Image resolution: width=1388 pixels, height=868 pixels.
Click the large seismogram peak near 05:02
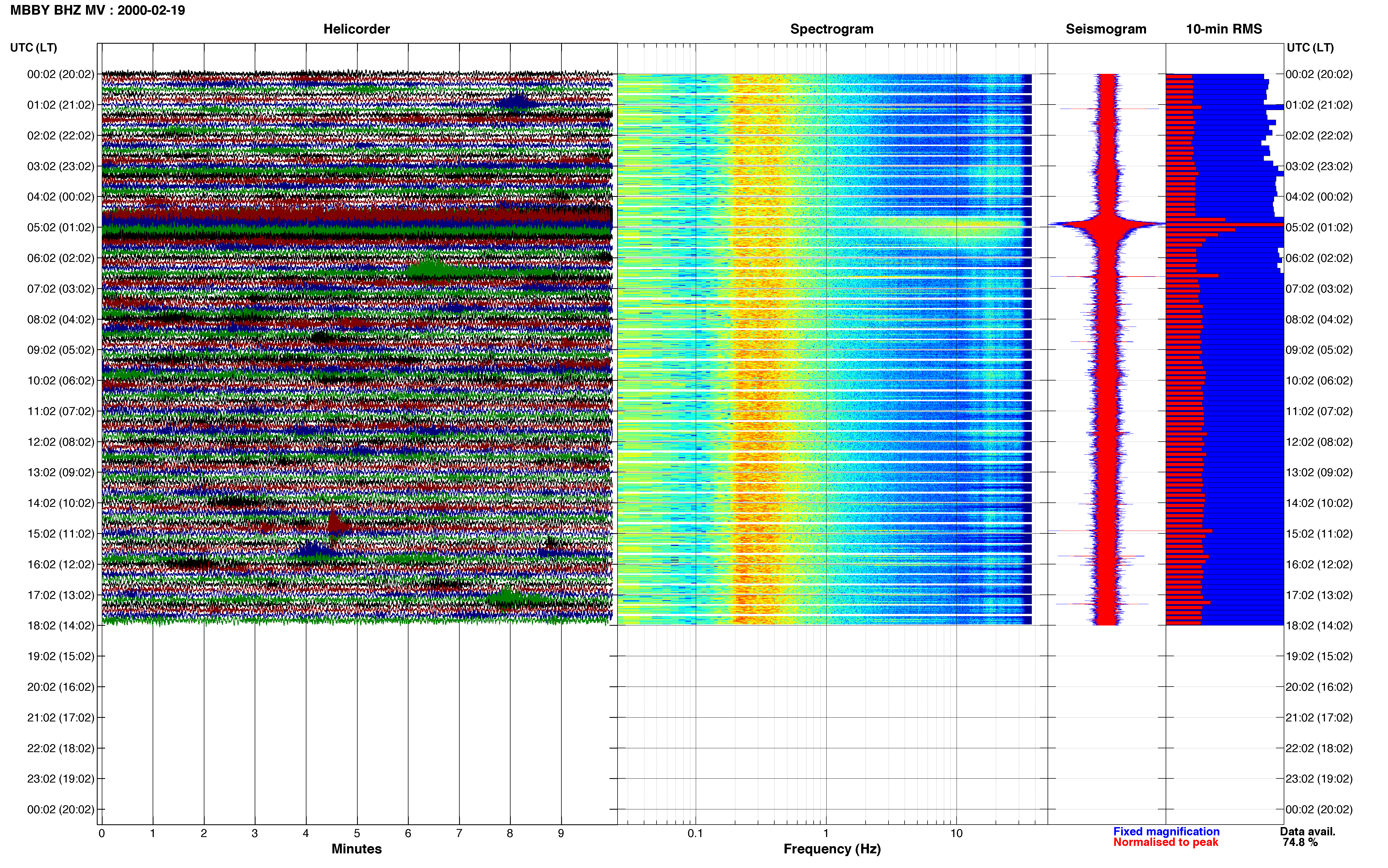(x=1108, y=225)
